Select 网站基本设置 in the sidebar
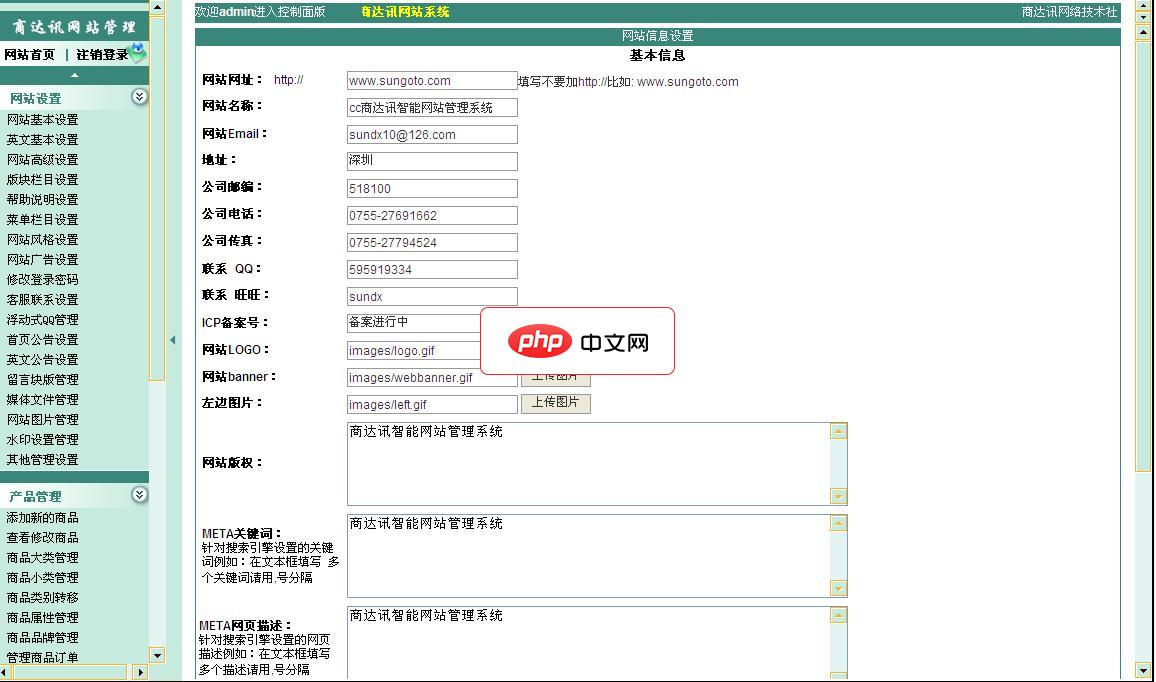 coord(40,119)
